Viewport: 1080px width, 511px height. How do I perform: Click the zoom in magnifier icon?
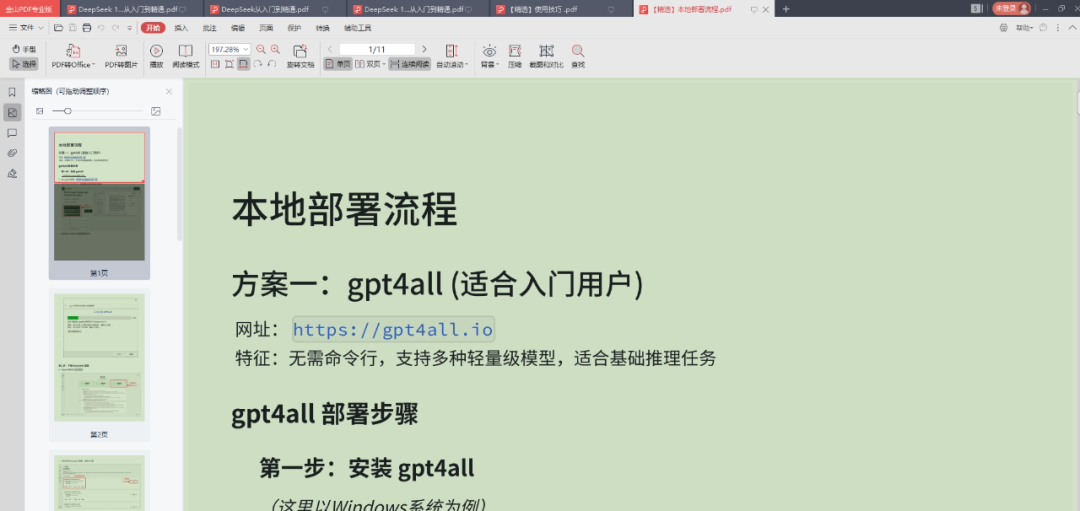(x=276, y=50)
